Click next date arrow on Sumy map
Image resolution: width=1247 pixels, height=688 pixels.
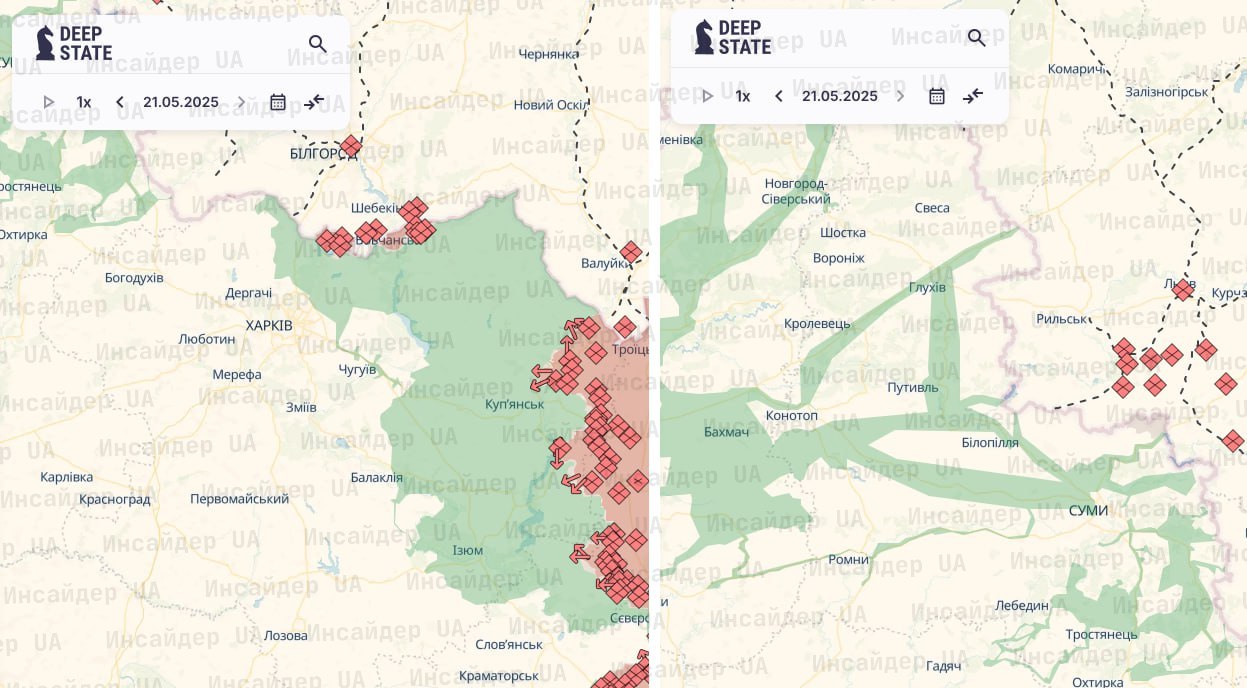(x=900, y=96)
